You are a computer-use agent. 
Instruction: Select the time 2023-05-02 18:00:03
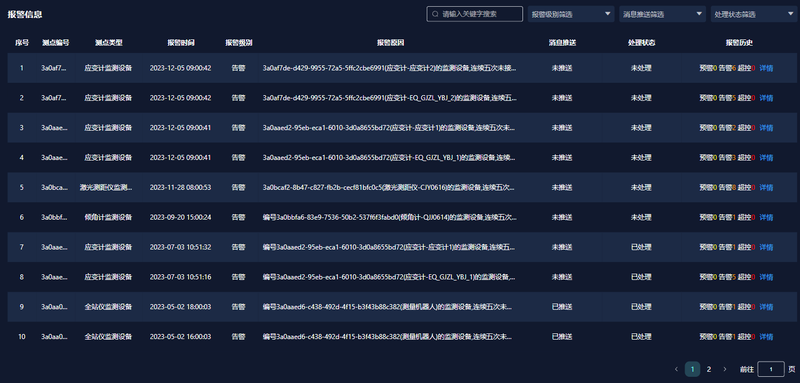coord(181,307)
